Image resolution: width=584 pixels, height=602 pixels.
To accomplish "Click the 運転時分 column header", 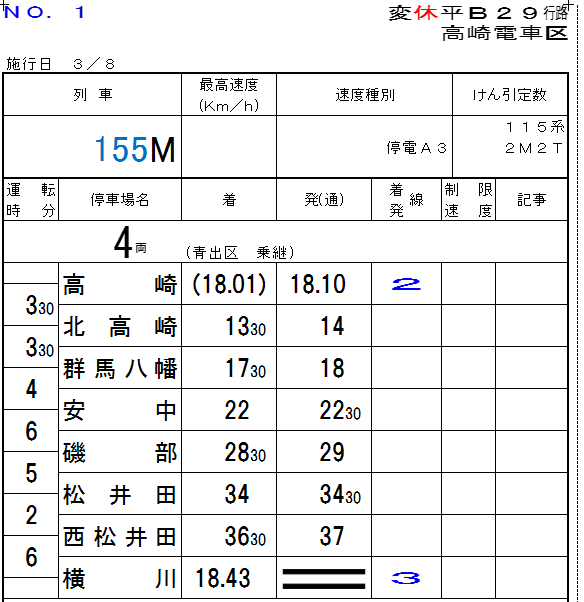I will point(31,199).
